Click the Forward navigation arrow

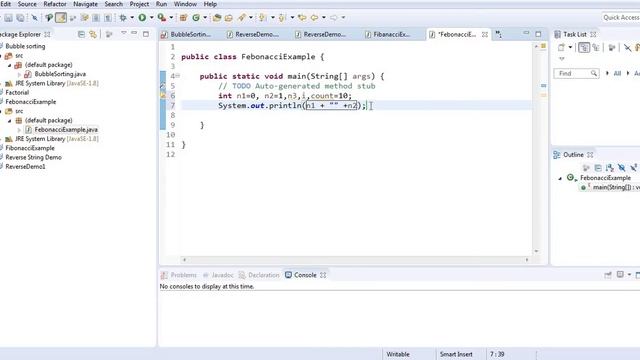(x=334, y=18)
